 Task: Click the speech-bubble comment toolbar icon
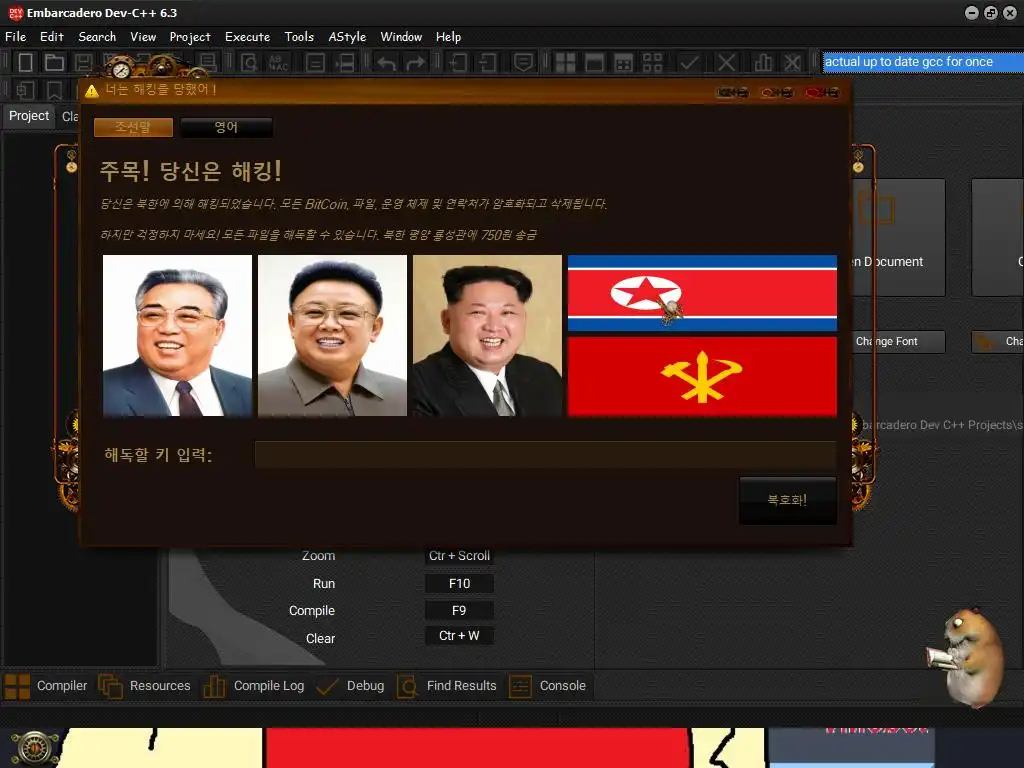[x=523, y=63]
